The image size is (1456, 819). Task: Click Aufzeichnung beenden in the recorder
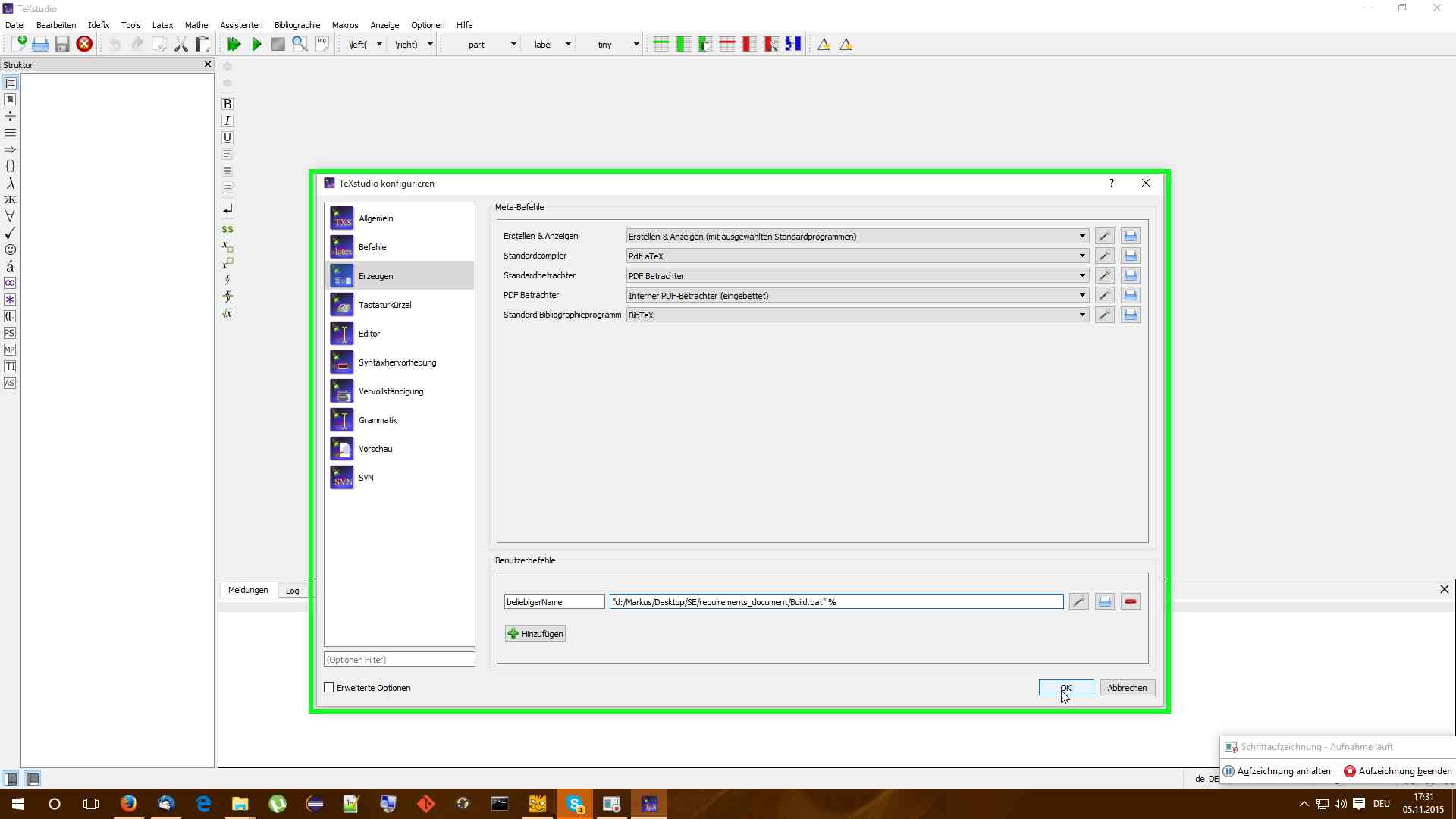click(x=1398, y=771)
